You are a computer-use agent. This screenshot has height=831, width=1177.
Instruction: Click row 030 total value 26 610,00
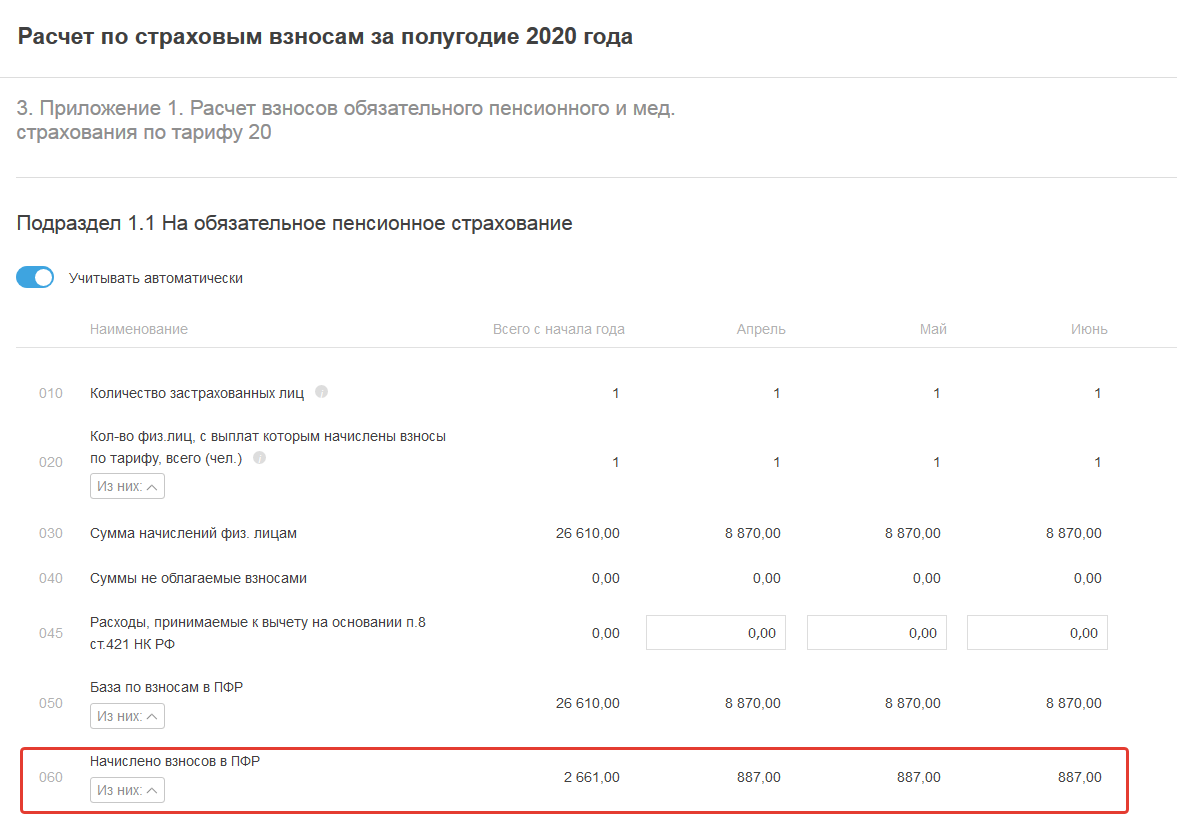click(587, 534)
